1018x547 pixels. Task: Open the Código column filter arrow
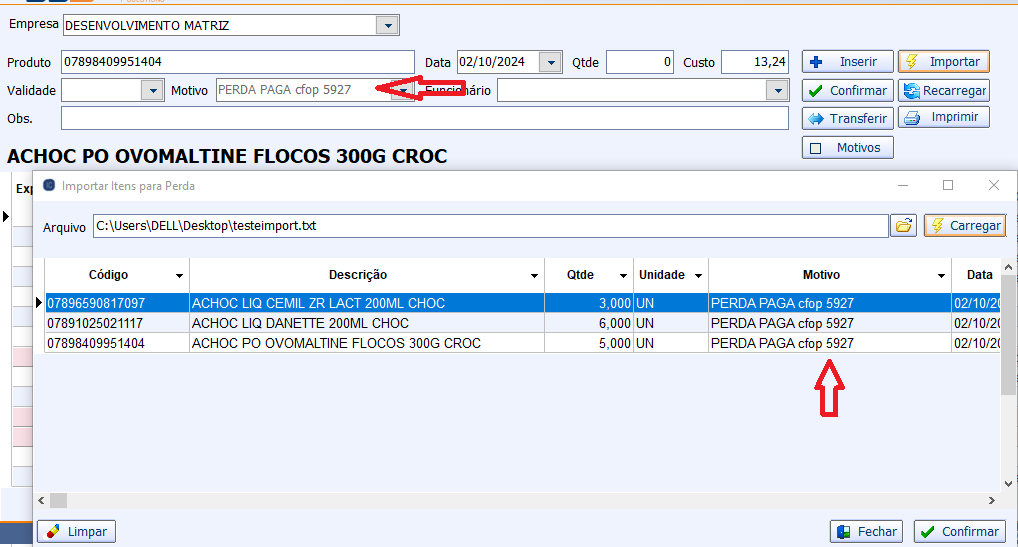tap(179, 276)
